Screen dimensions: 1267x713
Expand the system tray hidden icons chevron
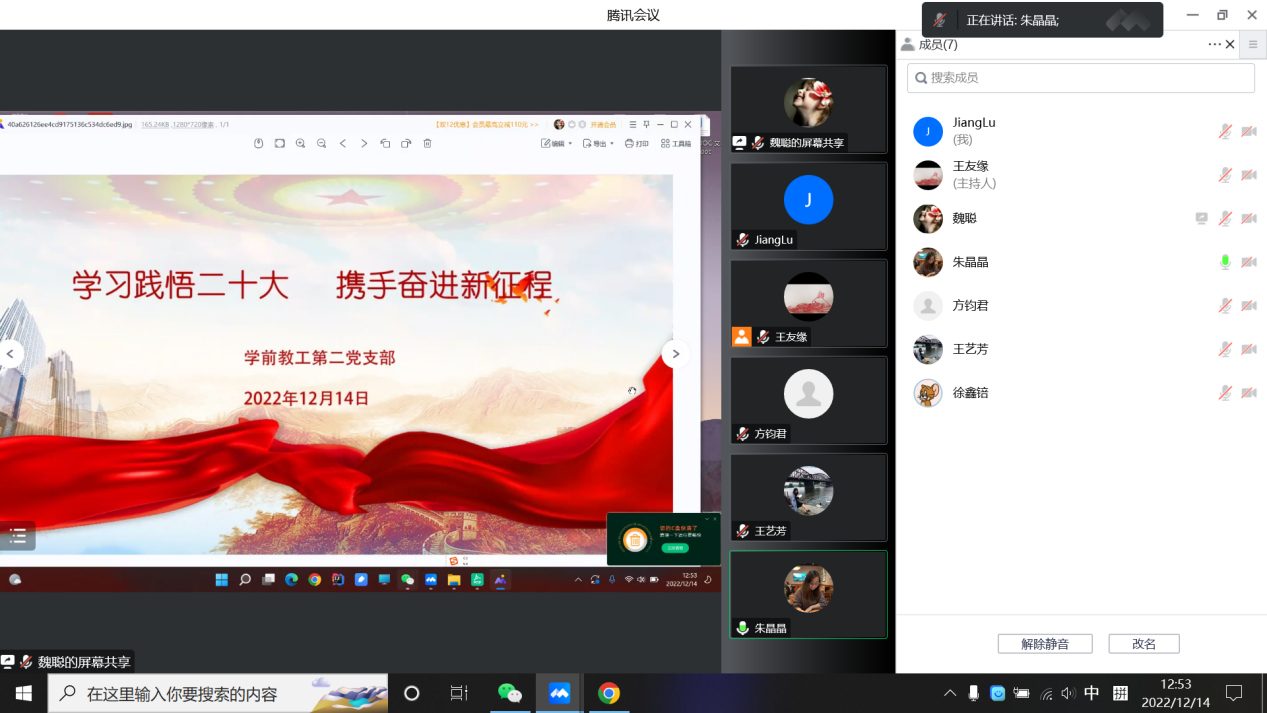pos(949,693)
